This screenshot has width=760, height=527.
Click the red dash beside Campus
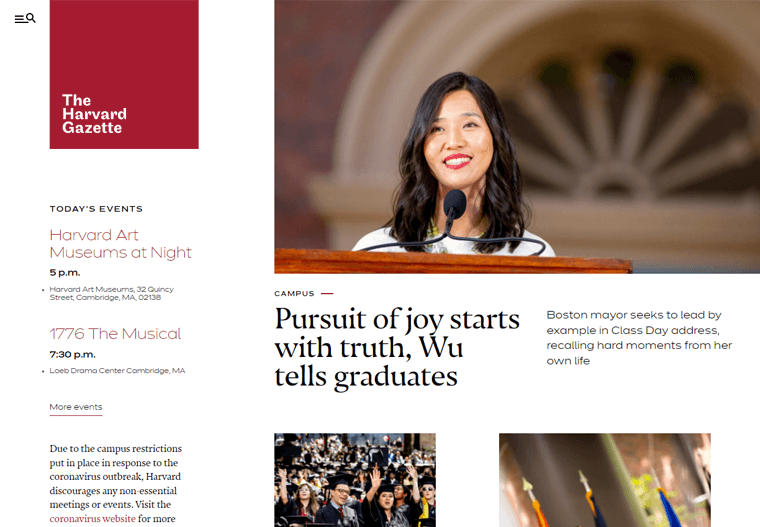(327, 293)
